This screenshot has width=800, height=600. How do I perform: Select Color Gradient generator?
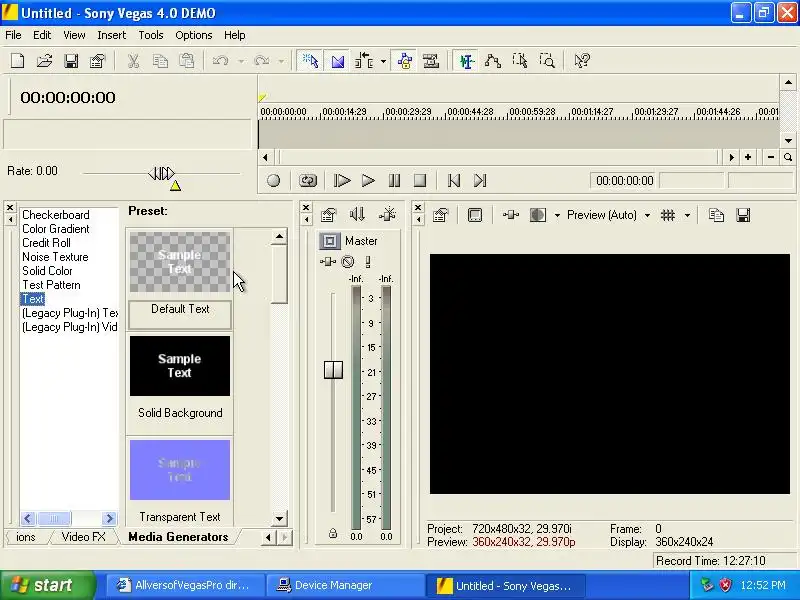click(56, 229)
